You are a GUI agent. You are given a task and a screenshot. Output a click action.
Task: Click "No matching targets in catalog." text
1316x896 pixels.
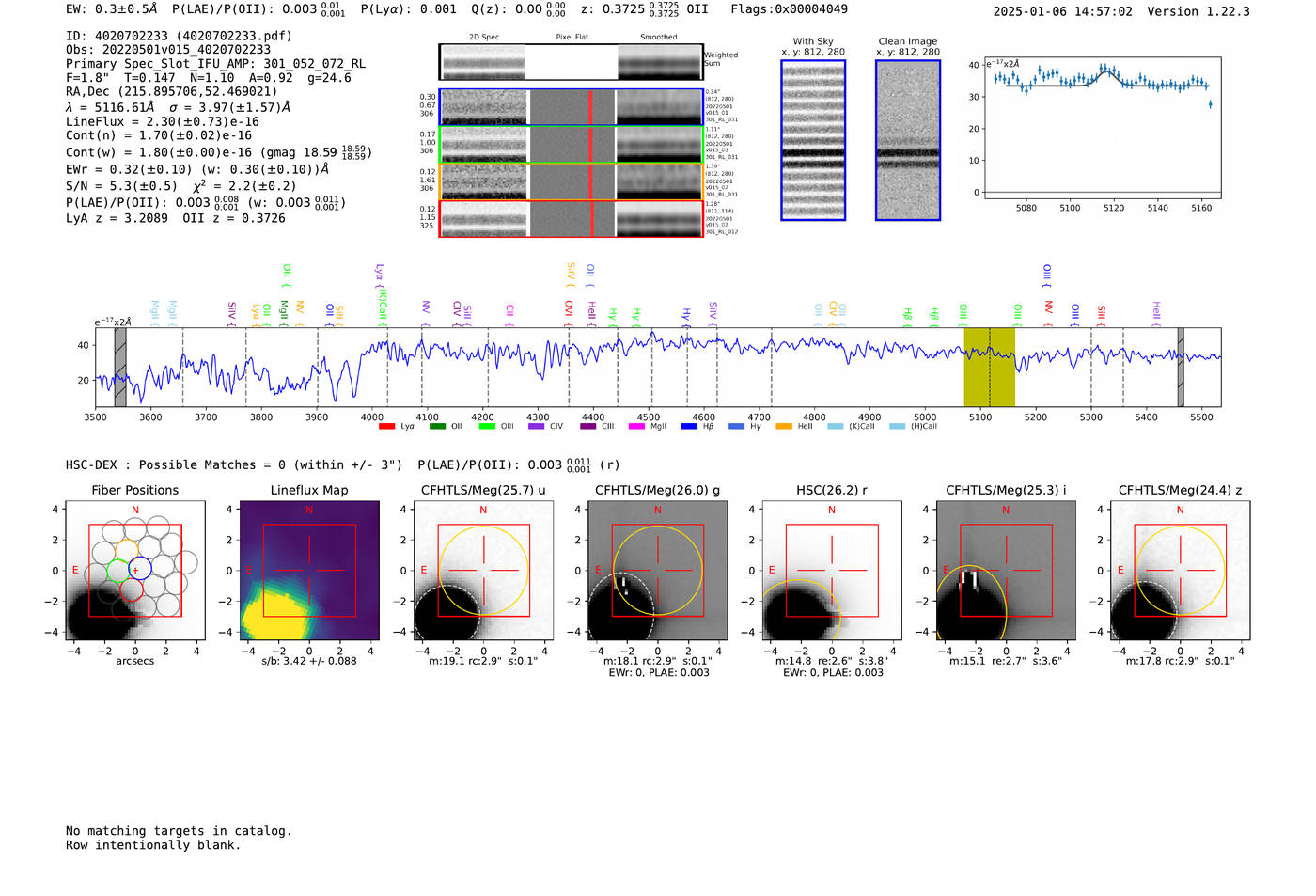pos(179,831)
